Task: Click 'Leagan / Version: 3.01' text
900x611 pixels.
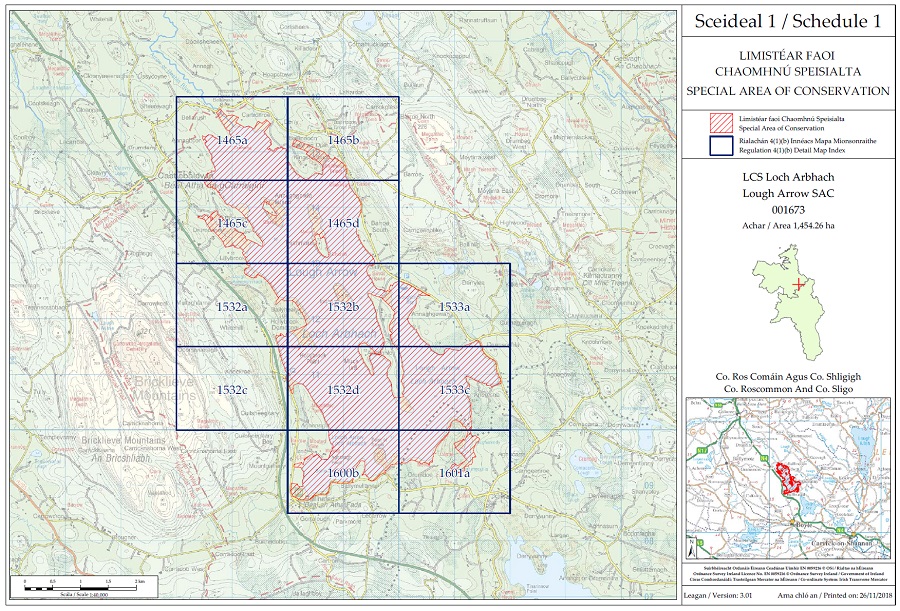Action: (716, 595)
